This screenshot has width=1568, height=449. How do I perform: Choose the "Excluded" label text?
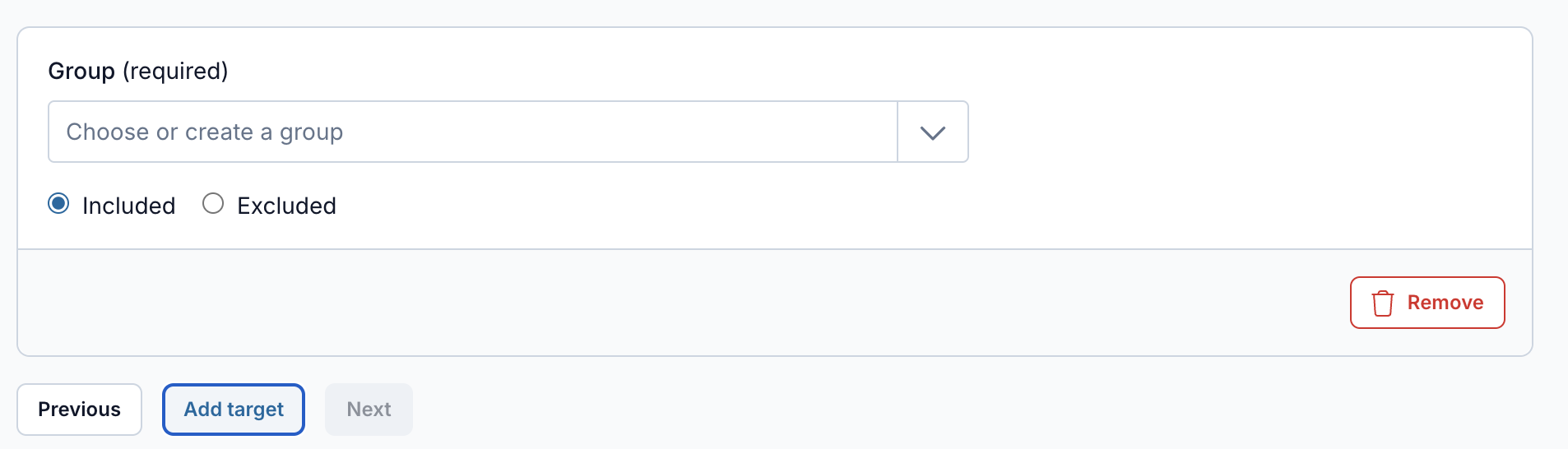point(286,206)
